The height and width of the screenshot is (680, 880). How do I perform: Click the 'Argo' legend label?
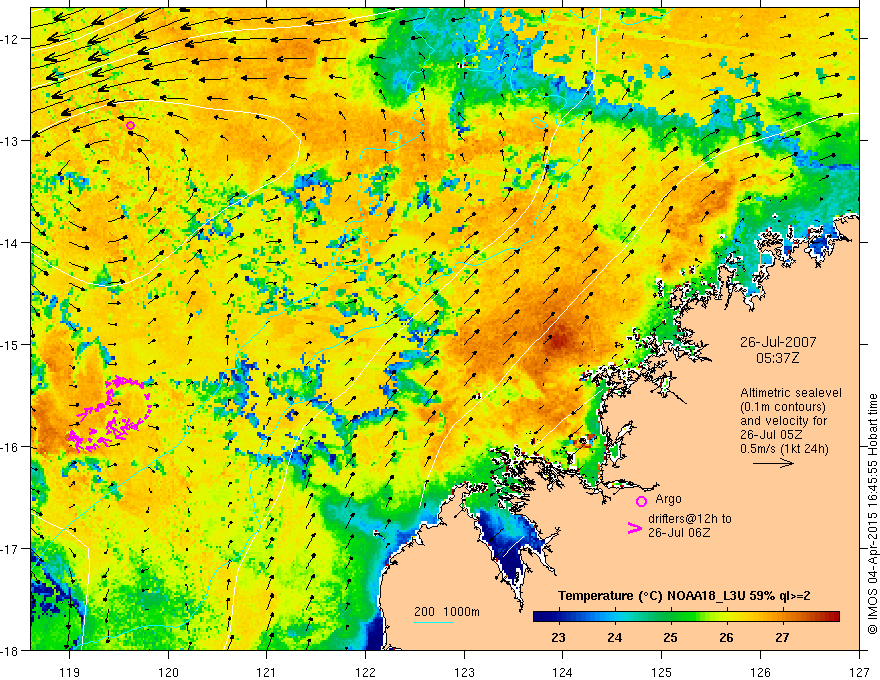(x=668, y=499)
